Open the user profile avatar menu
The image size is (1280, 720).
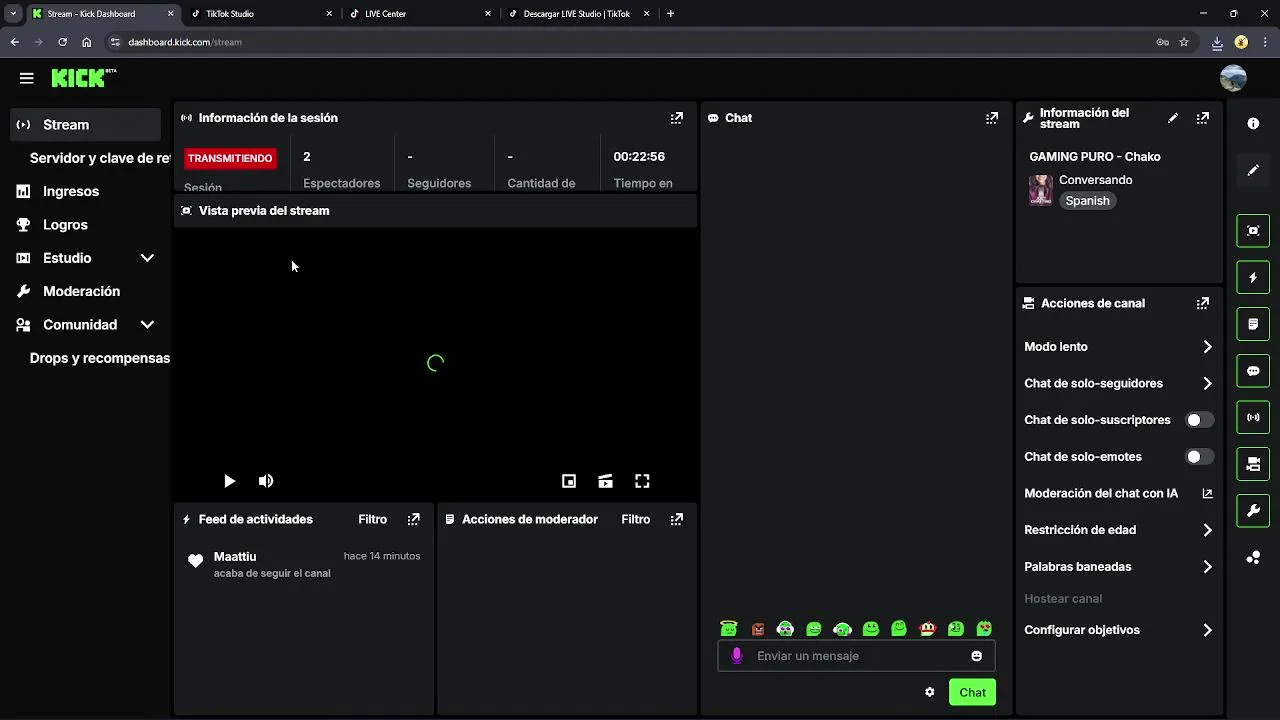point(1233,78)
